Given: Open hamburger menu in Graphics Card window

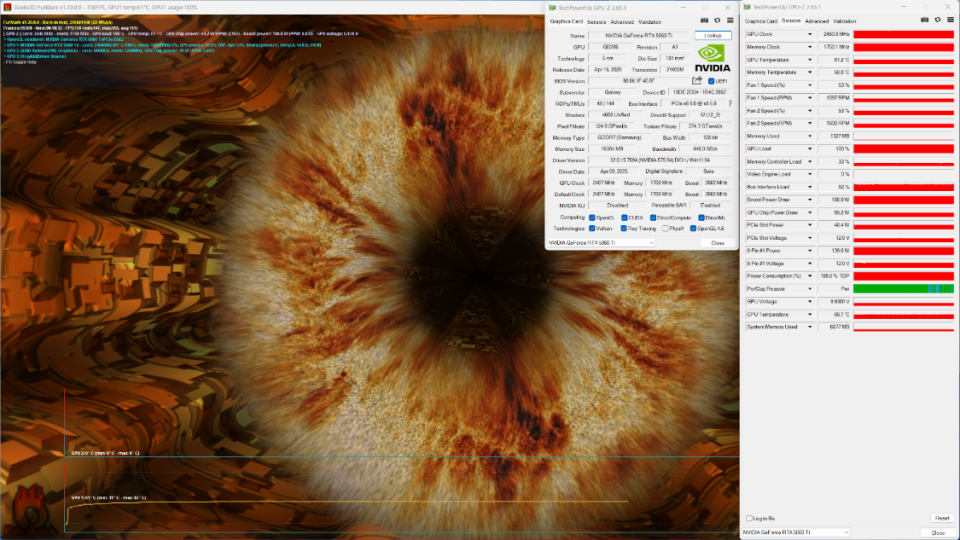Looking at the screenshot, I should coord(730,20).
